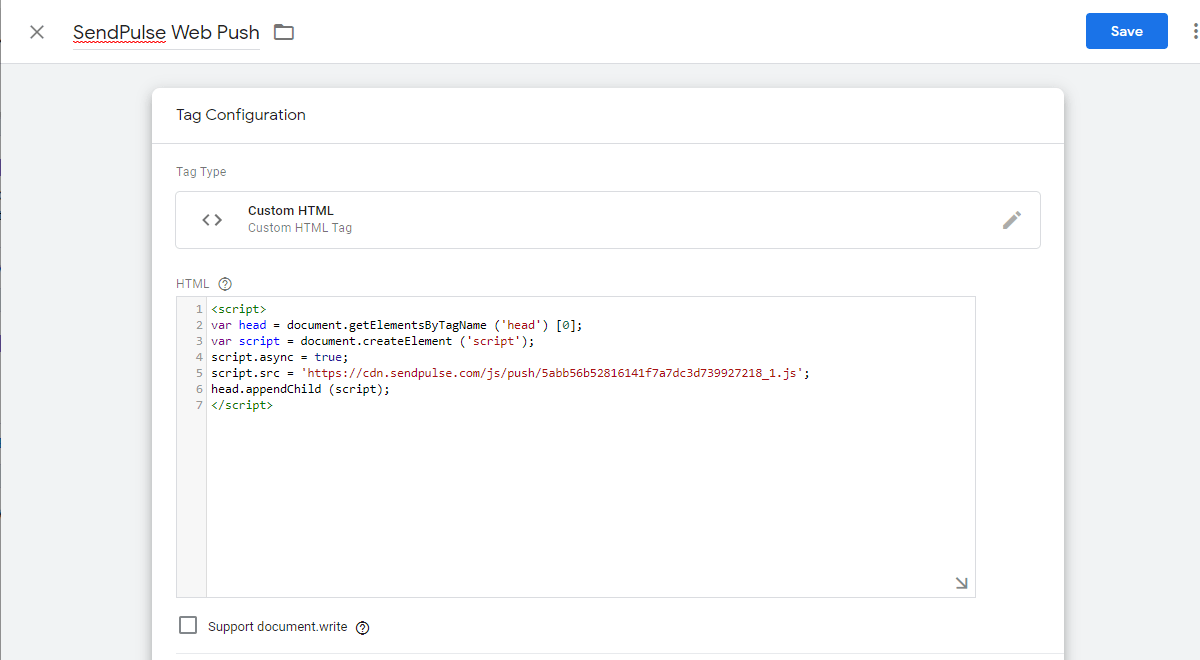The width and height of the screenshot is (1200, 660).
Task: Click the Custom HTML code brackets icon
Action: point(212,220)
